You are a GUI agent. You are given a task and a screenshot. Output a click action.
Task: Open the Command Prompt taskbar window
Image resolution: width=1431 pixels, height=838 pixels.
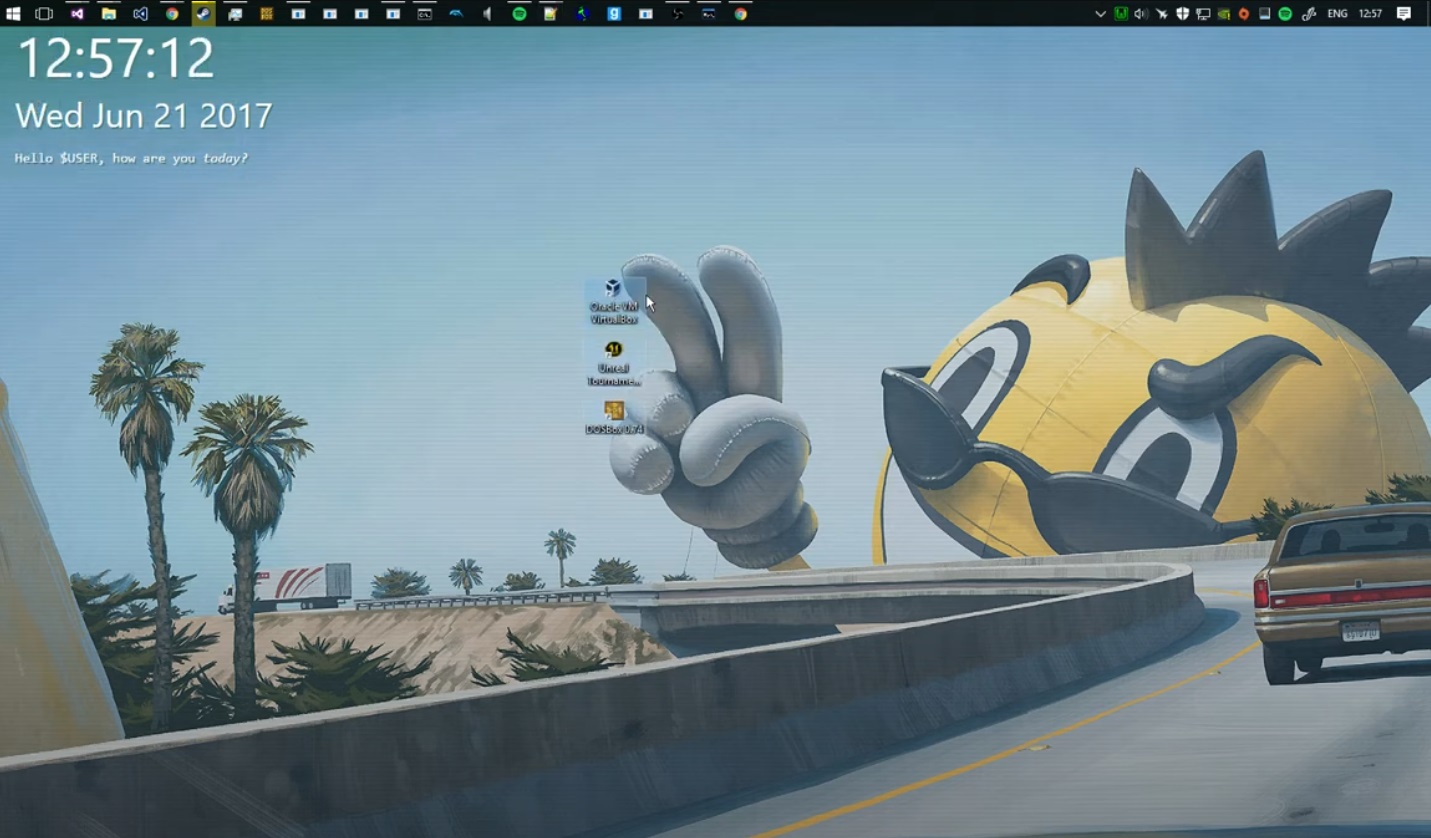(x=425, y=14)
